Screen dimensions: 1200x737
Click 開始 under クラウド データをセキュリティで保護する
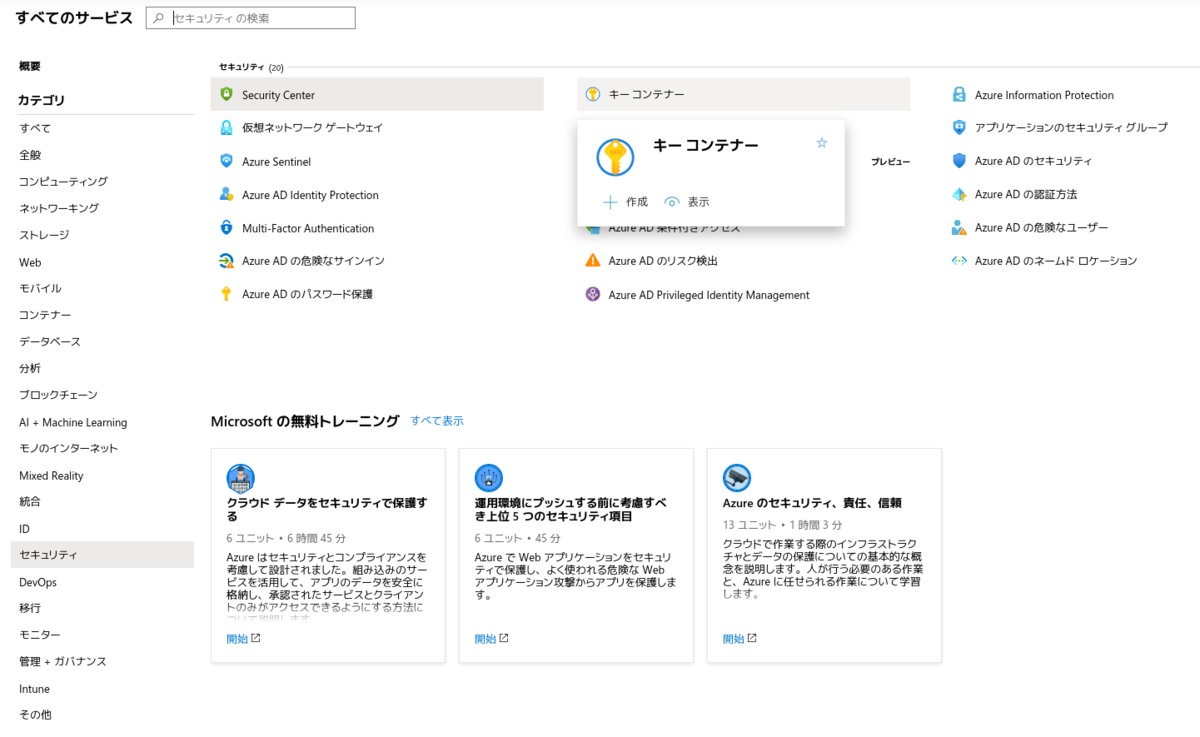[243, 639]
